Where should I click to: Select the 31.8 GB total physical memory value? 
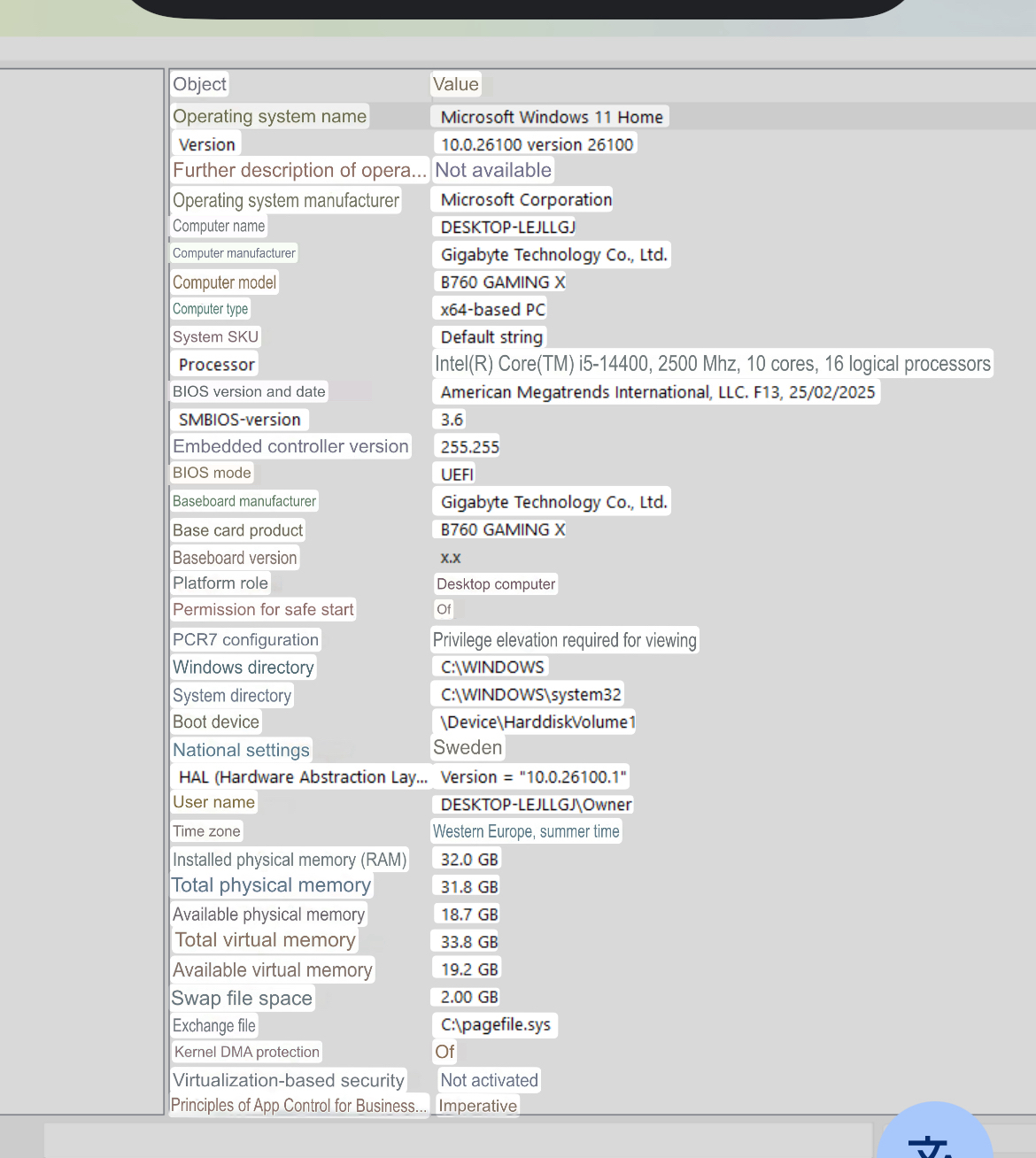pos(469,887)
